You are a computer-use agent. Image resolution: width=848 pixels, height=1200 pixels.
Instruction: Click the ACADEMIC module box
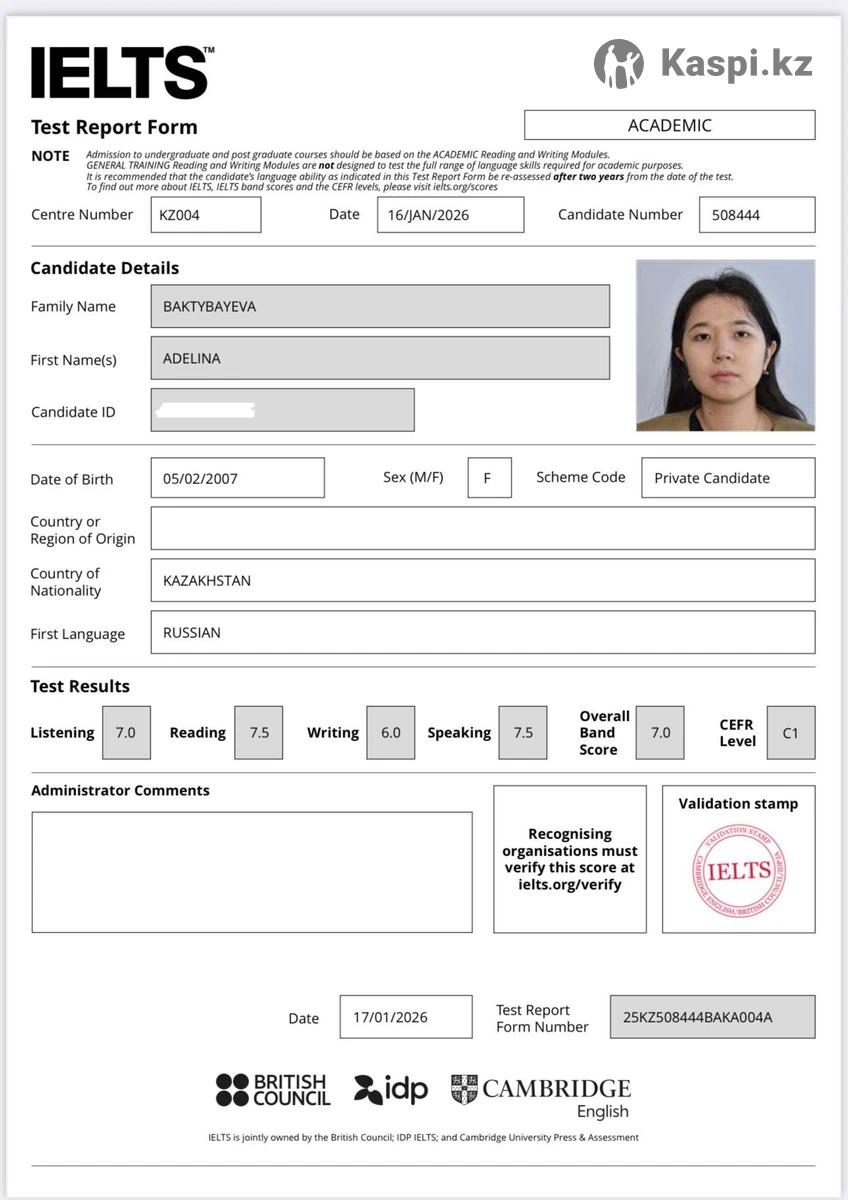tap(669, 125)
